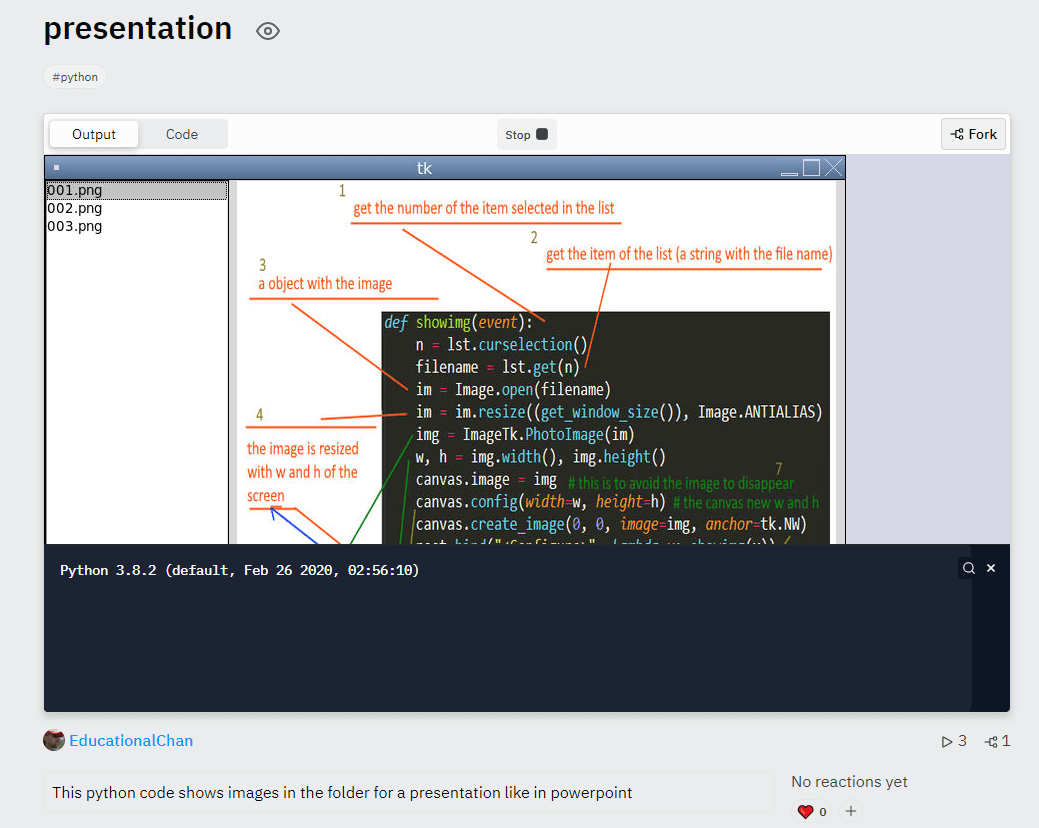Select 002.png in the file list
Image resolution: width=1039 pixels, height=828 pixels.
(x=75, y=208)
